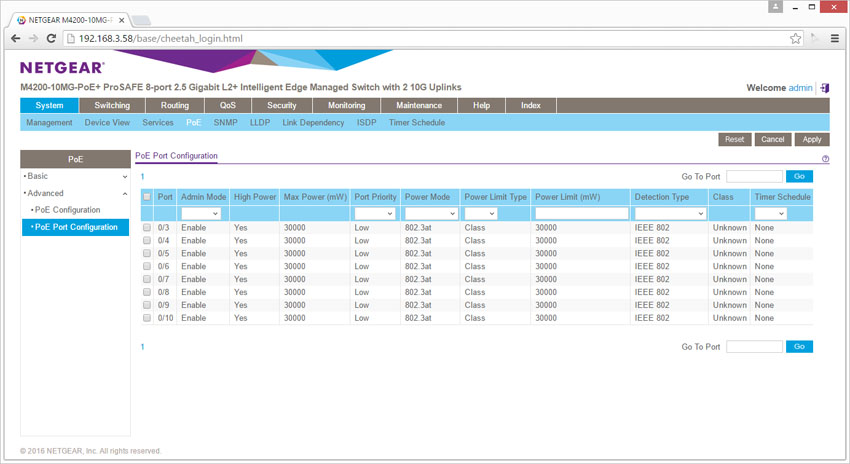Click the top Go button
This screenshot has height=464, width=850.
point(799,176)
